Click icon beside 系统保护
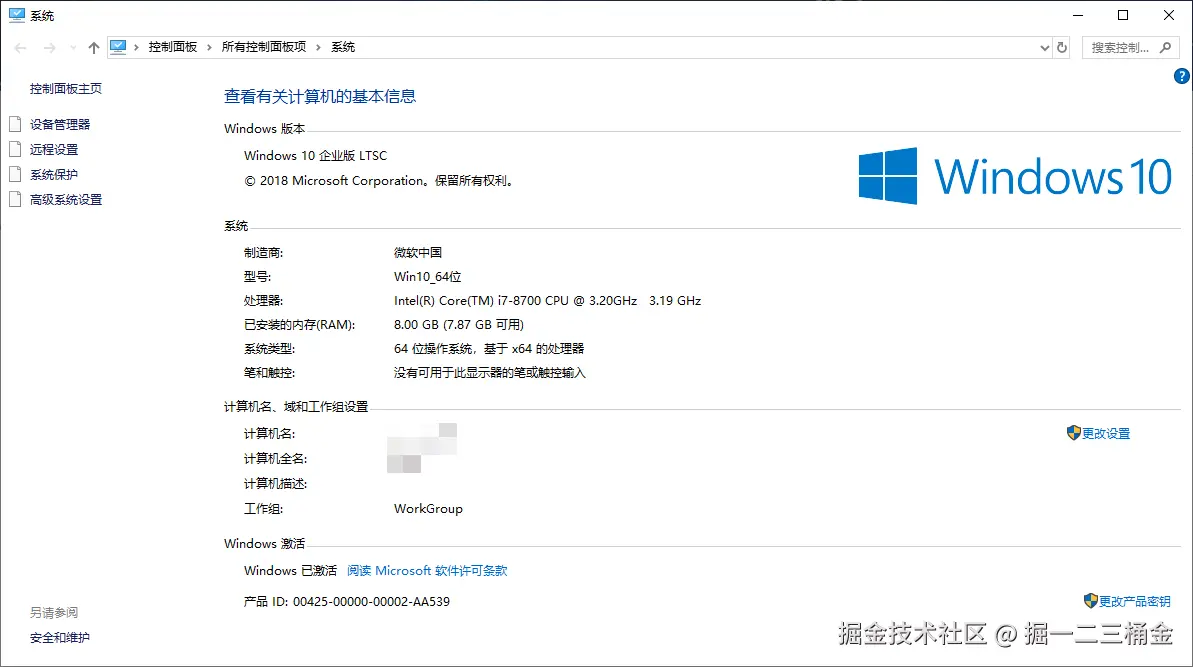 click(15, 174)
